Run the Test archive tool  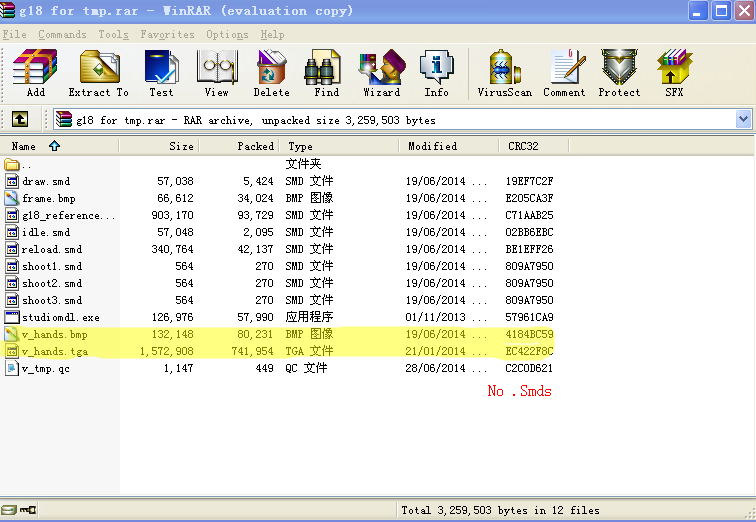(162, 67)
